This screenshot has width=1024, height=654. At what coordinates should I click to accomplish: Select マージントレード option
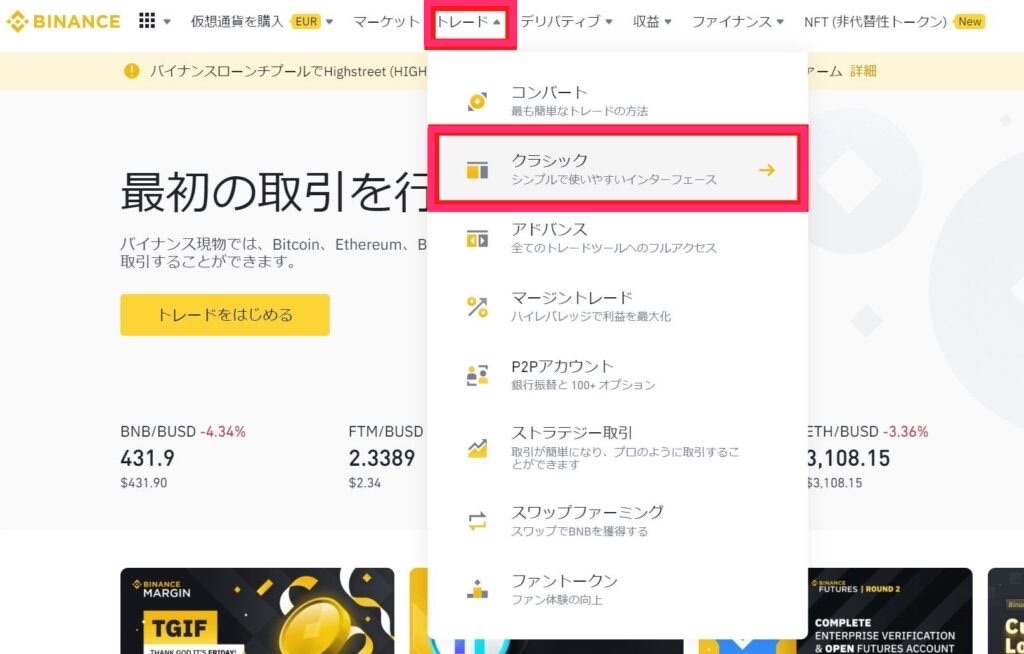(x=618, y=307)
